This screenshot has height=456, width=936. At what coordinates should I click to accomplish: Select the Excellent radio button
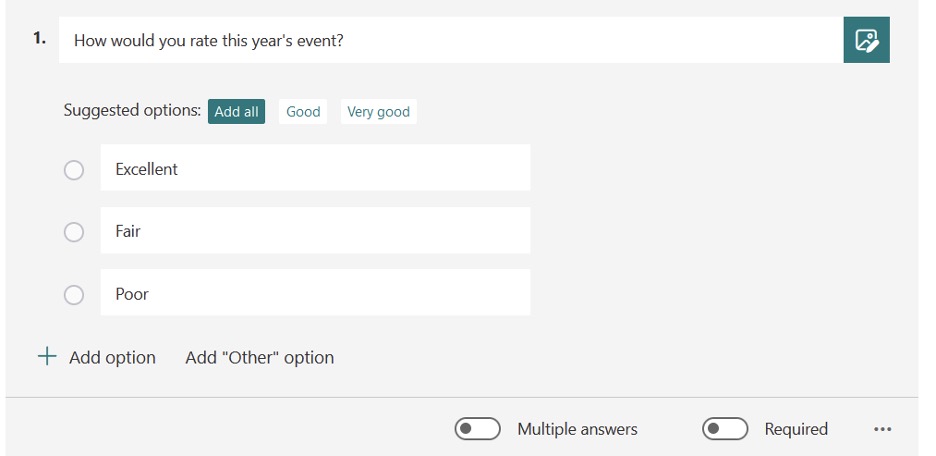pyautogui.click(x=74, y=170)
